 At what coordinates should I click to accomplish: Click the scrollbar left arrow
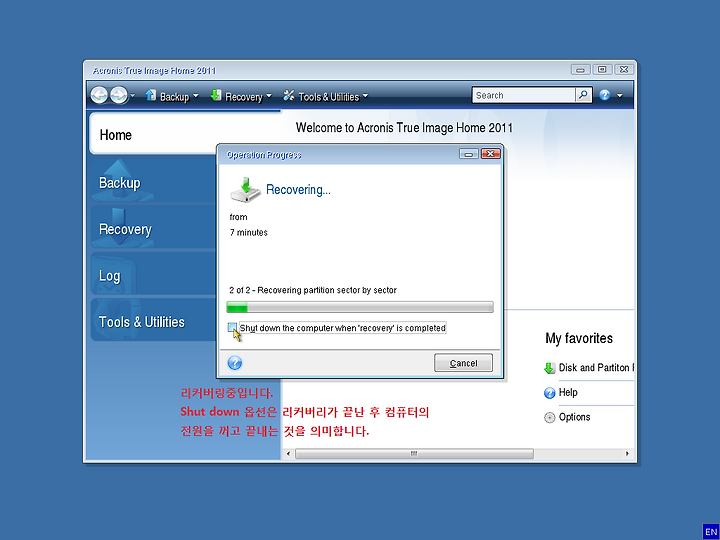(x=288, y=454)
